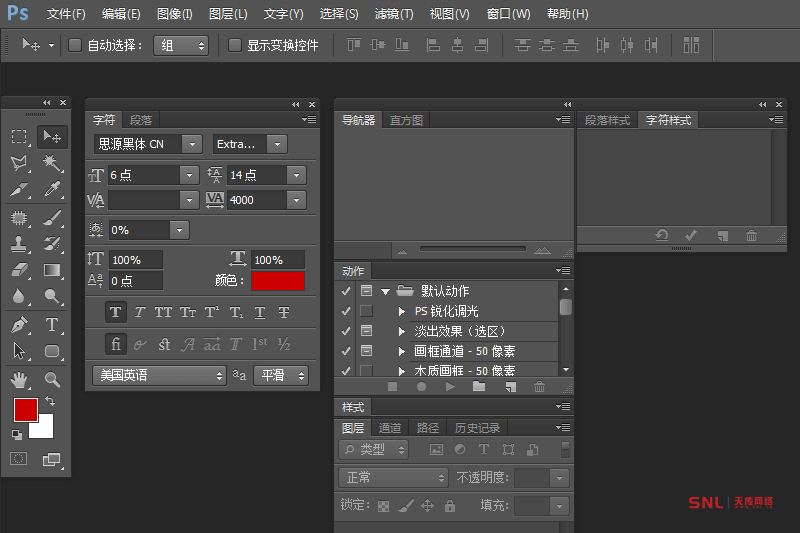Enable the 自动选择 checkbox

(75, 45)
